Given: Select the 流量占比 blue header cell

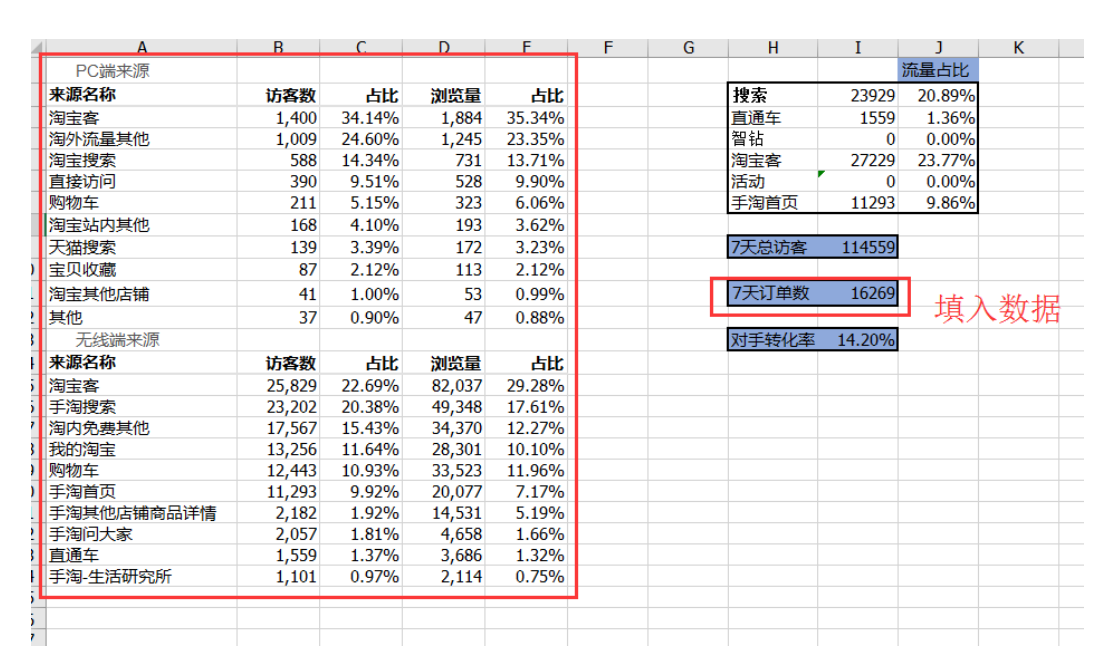Looking at the screenshot, I should (x=938, y=67).
